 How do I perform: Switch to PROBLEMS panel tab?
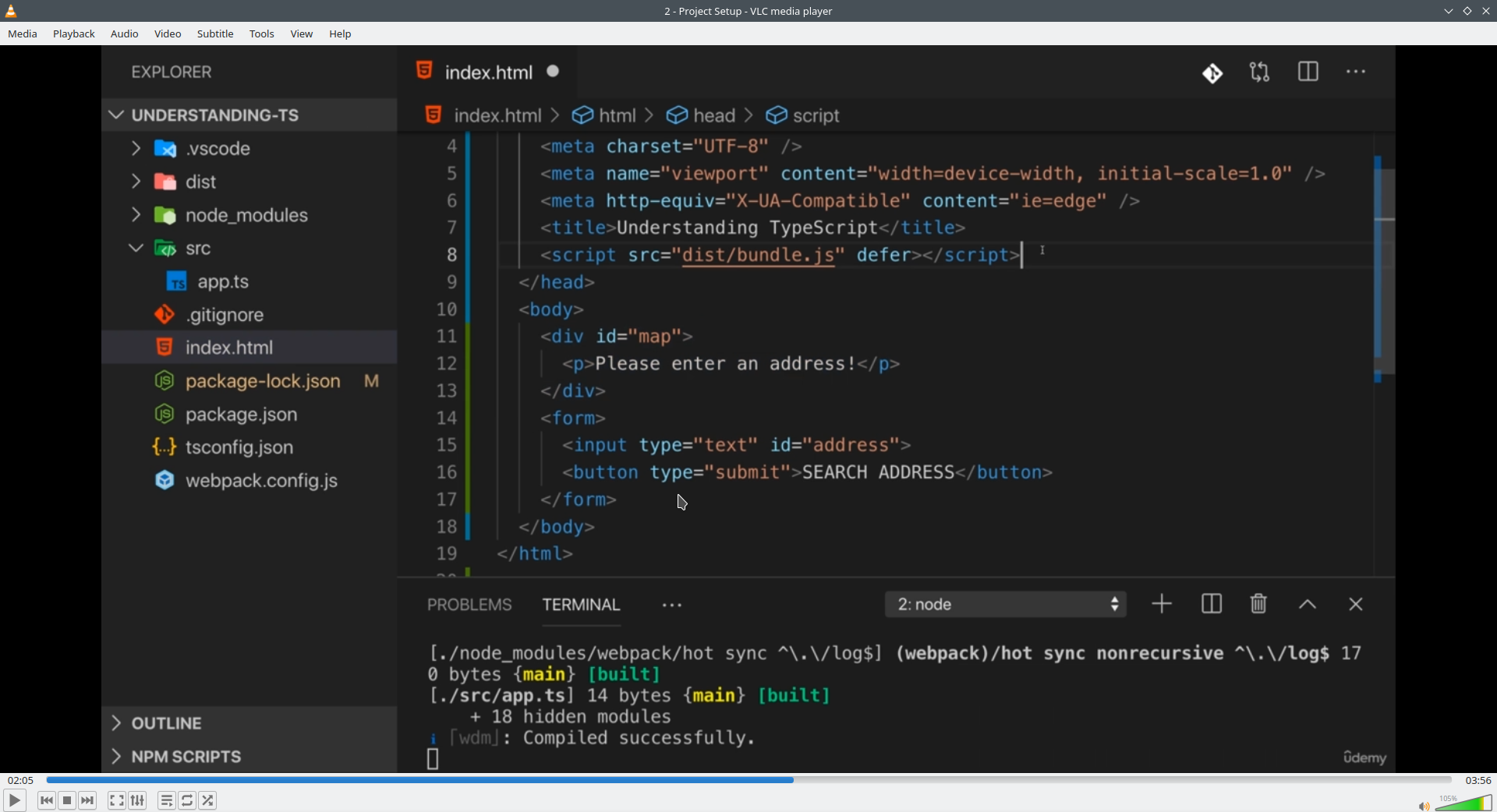click(x=469, y=605)
